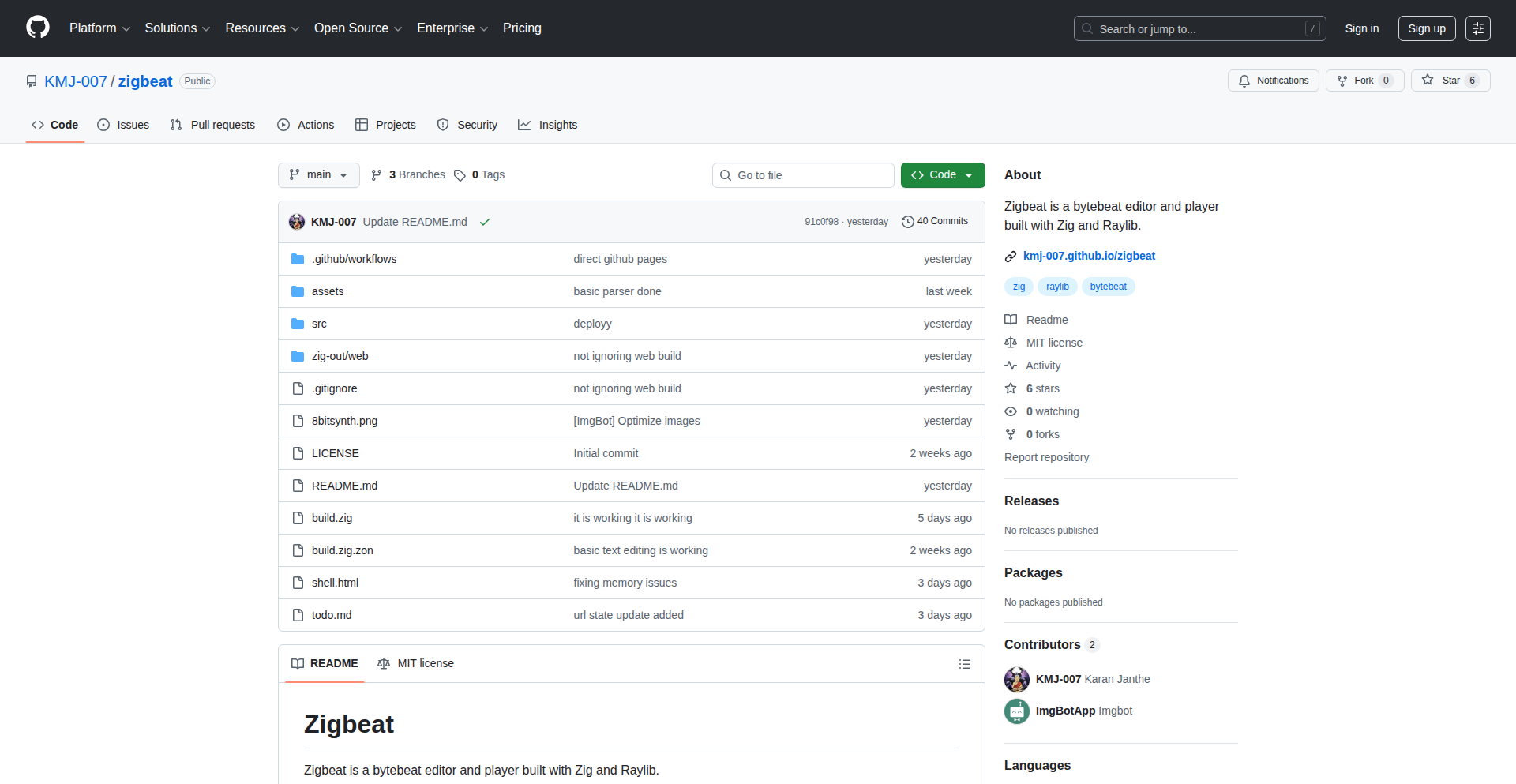View the 6 stars link

click(1032, 388)
